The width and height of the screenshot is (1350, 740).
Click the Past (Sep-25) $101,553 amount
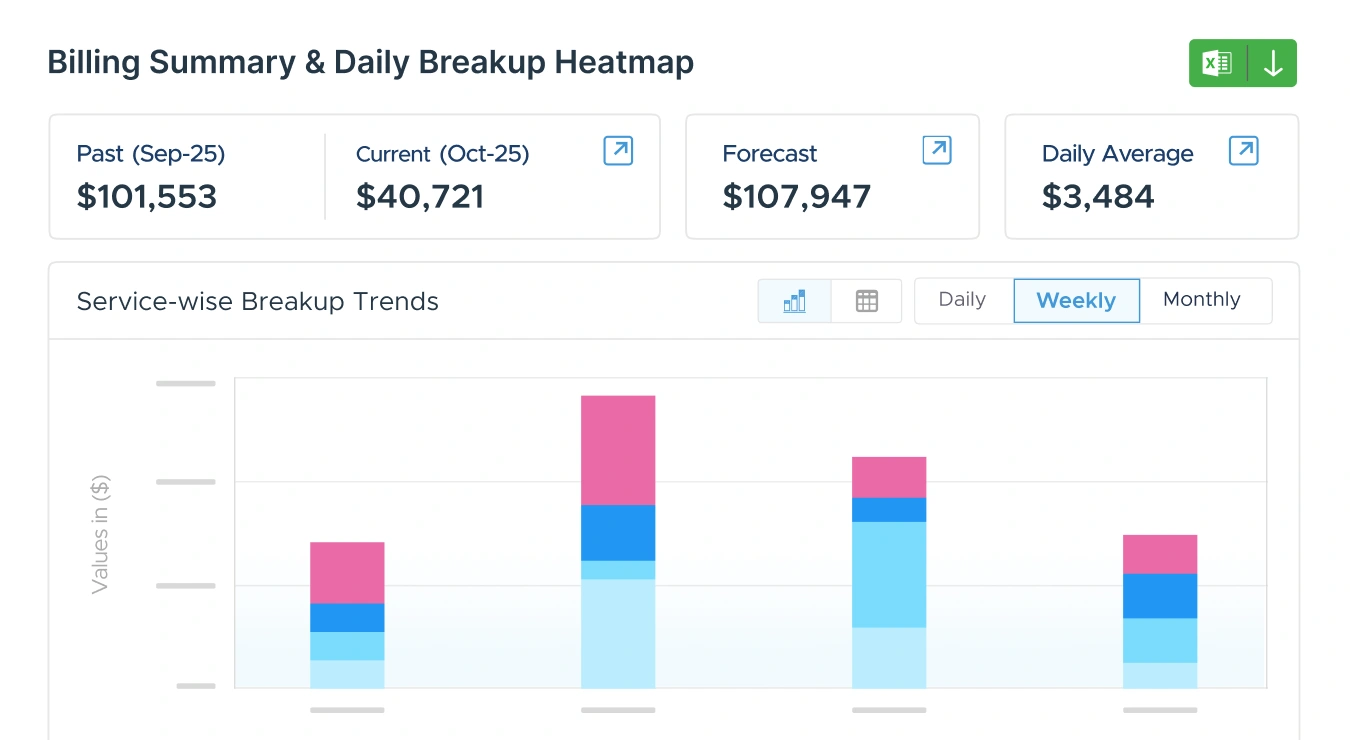(x=147, y=197)
